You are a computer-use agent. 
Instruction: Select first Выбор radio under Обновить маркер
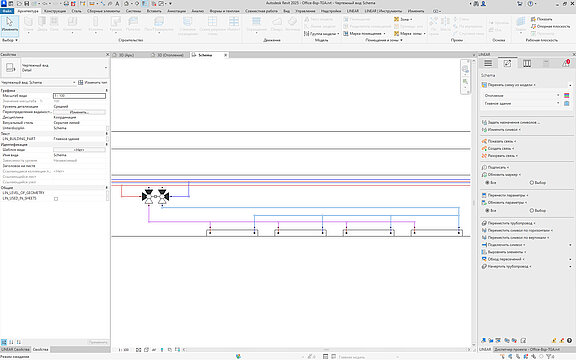tap(532, 183)
